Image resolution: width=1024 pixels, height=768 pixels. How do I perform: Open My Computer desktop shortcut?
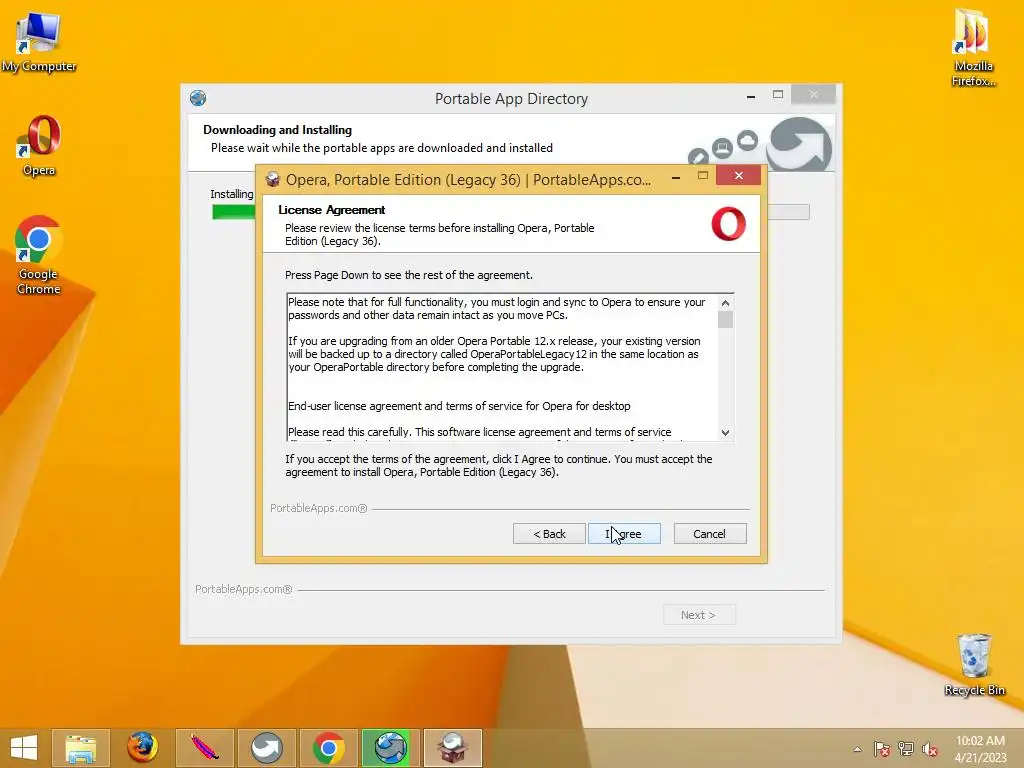pyautogui.click(x=39, y=42)
